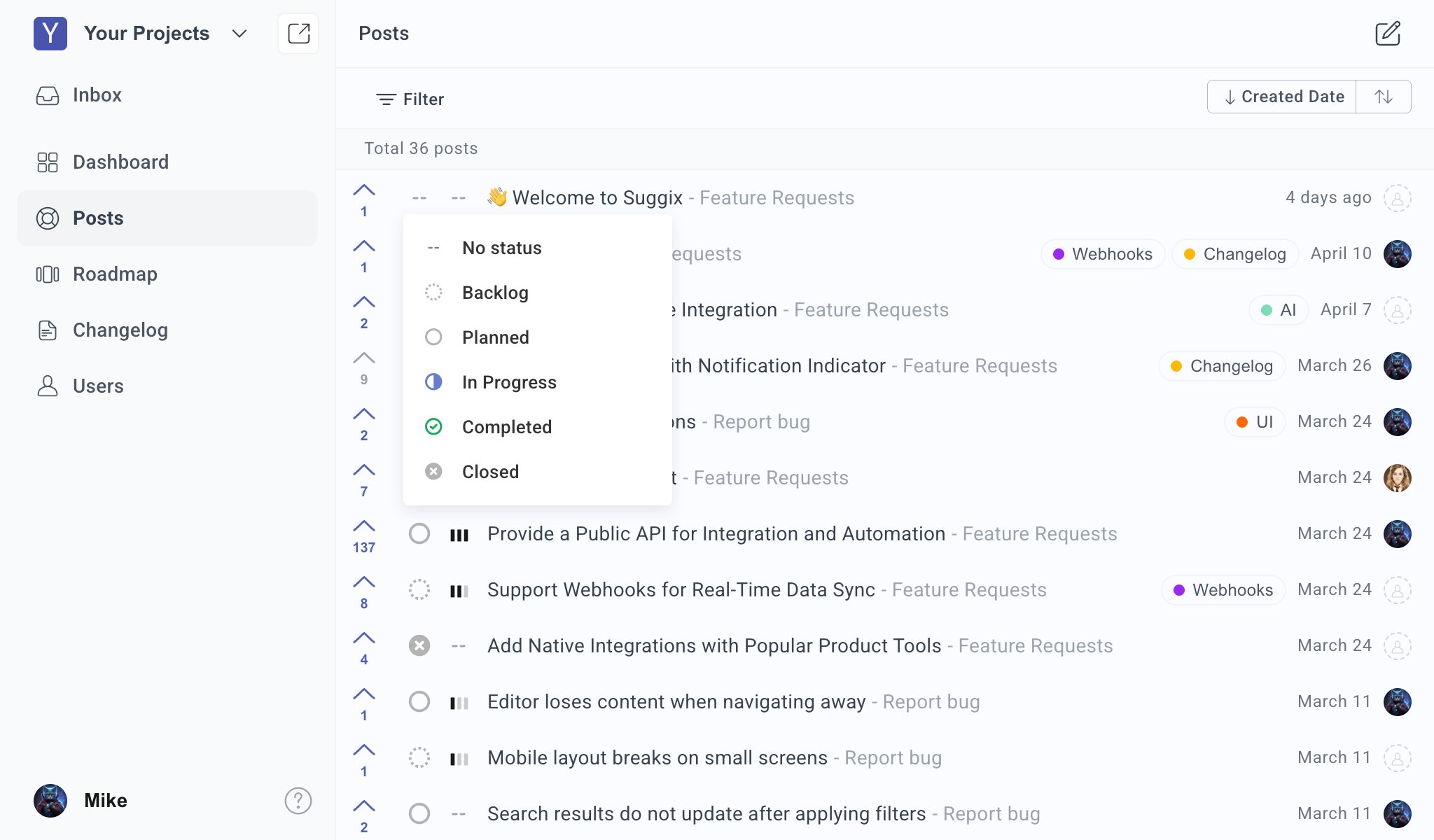This screenshot has width=1434, height=840.
Task: Open backlog status circle on Support Webhooks post
Action: (x=419, y=589)
